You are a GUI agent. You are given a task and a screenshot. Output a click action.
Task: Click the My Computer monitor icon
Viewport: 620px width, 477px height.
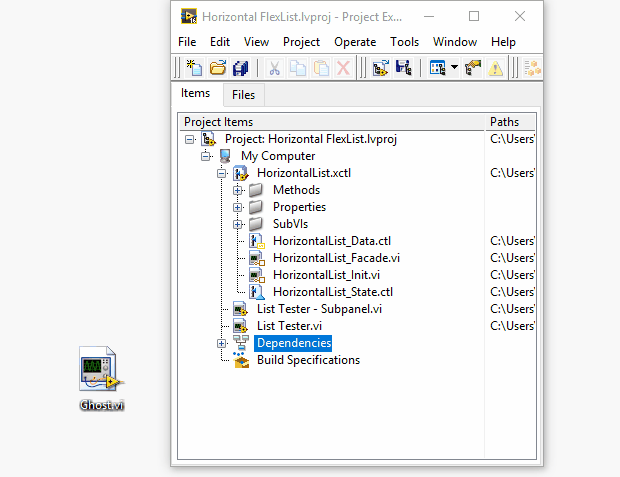[x=225, y=156]
